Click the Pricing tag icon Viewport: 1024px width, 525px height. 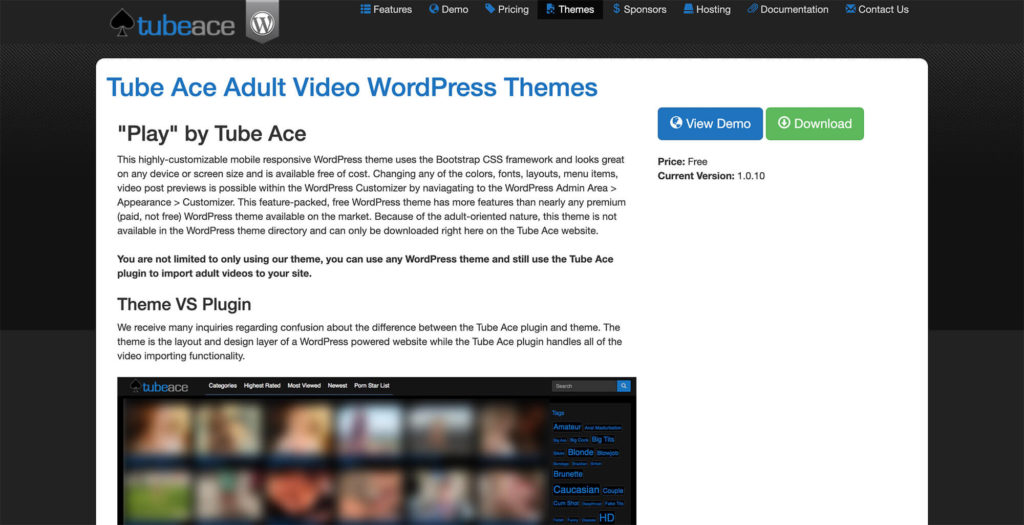pyautogui.click(x=490, y=8)
